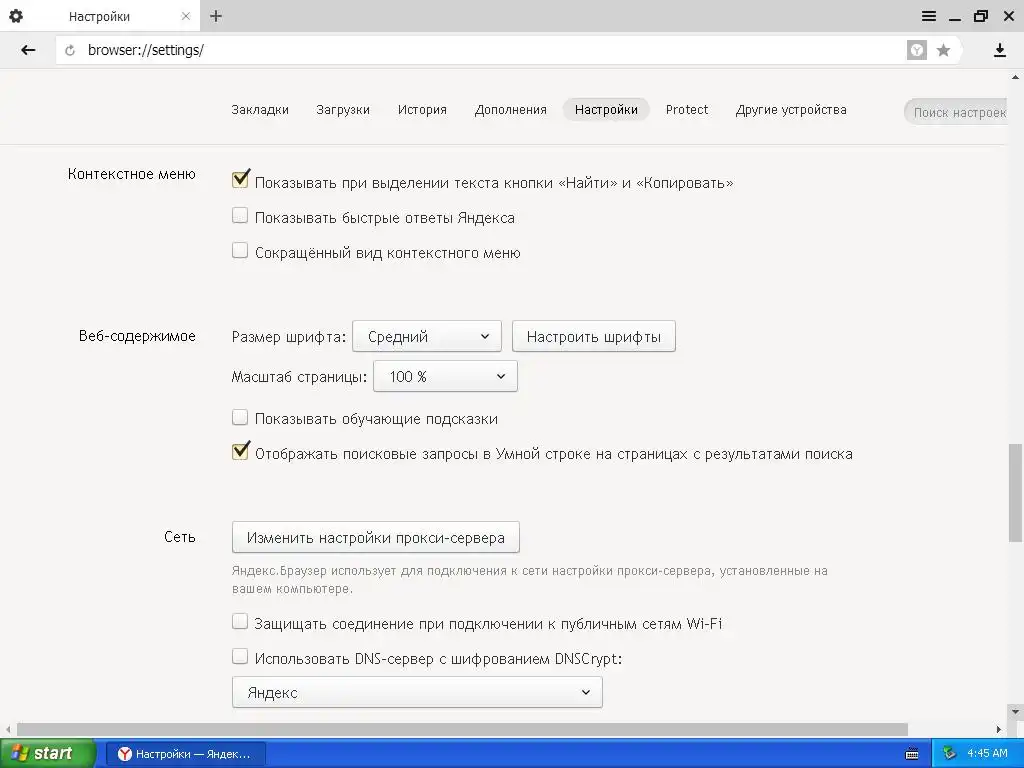Click the horizontal scrollbar thumb
Screen dimensions: 1024x768
pos(462,729)
